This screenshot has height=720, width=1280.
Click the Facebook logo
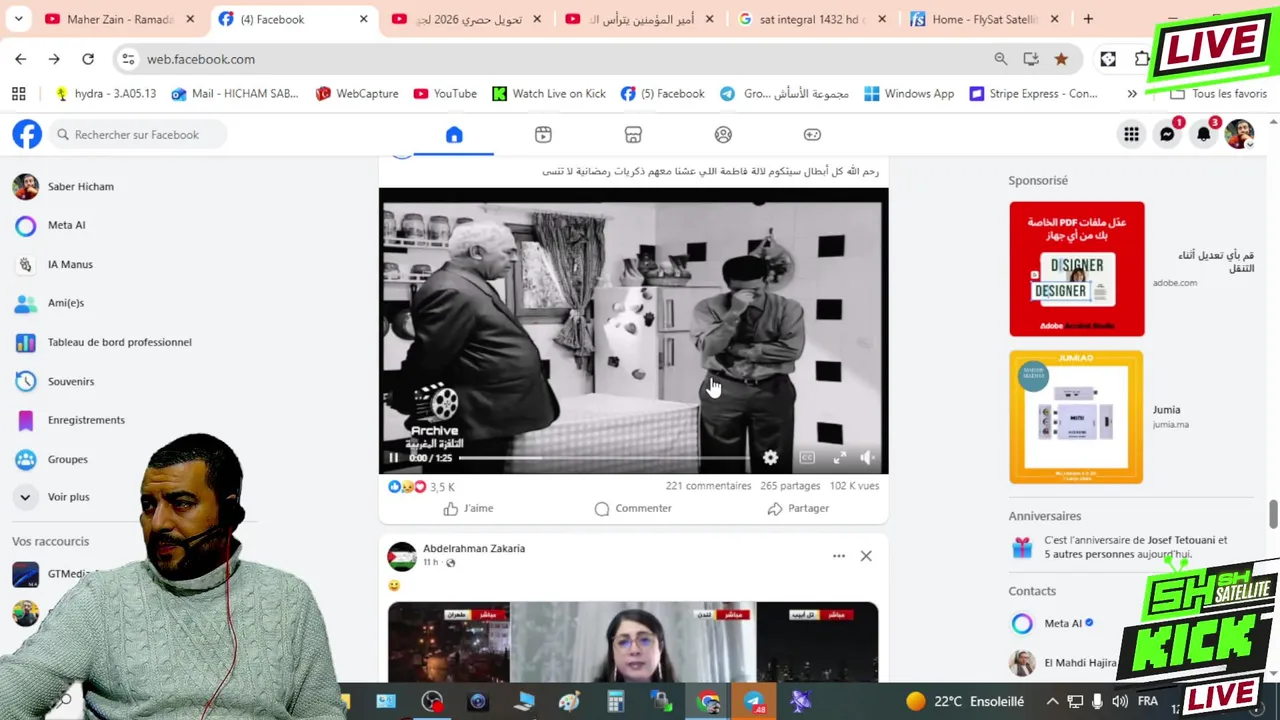tap(27, 134)
